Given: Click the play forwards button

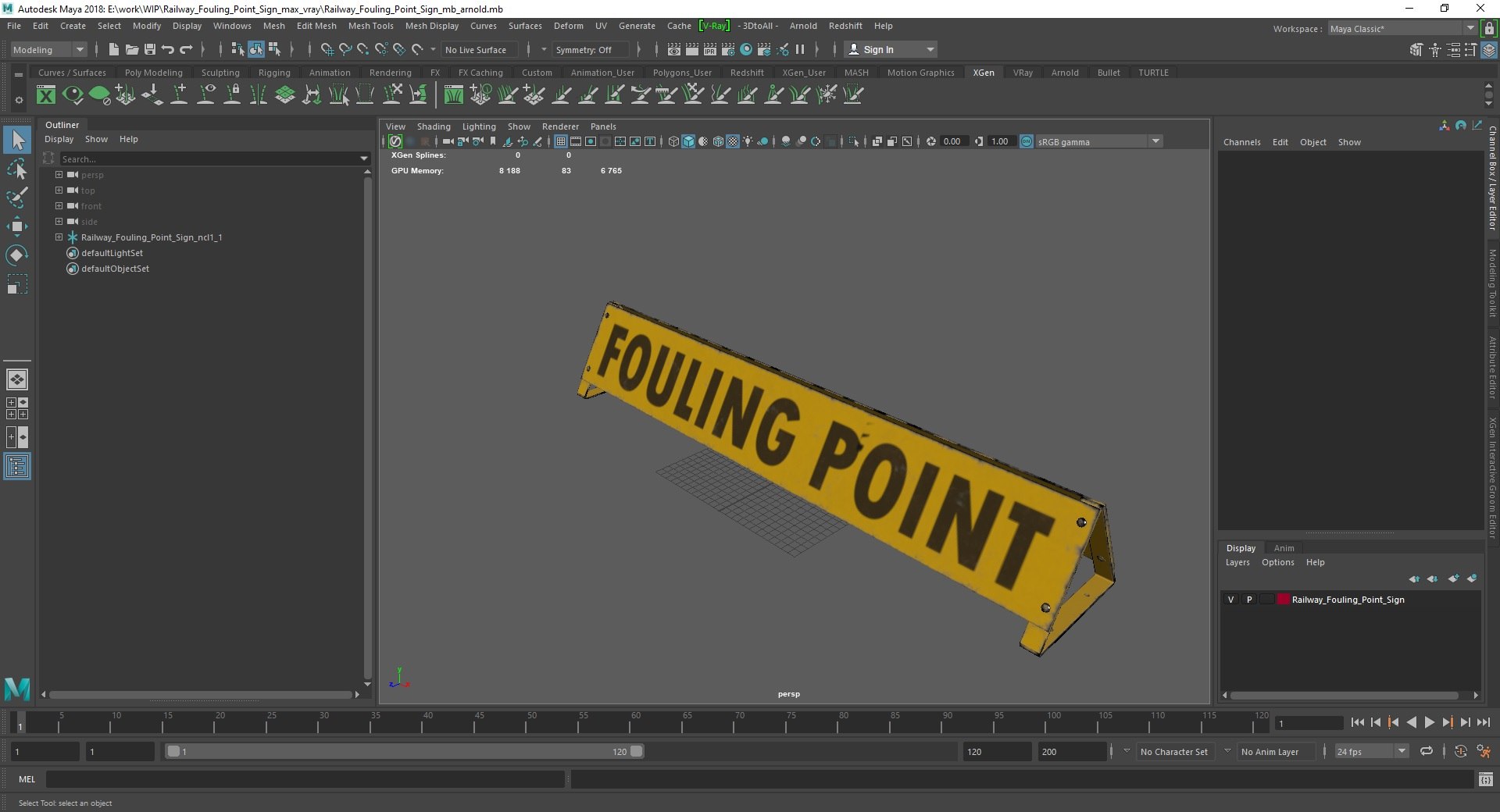Looking at the screenshot, I should coord(1429,723).
